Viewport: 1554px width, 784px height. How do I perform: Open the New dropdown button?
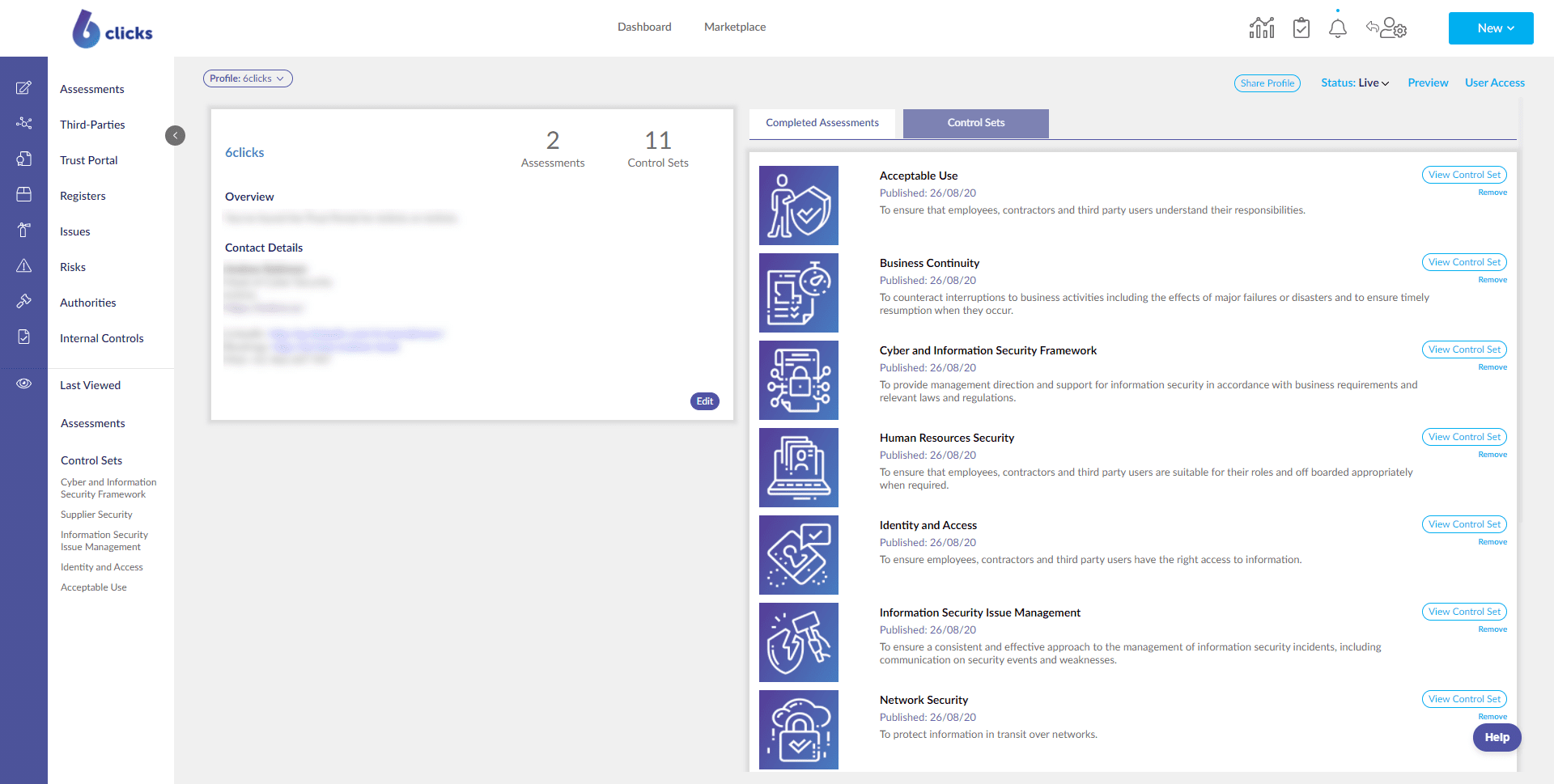[x=1490, y=28]
